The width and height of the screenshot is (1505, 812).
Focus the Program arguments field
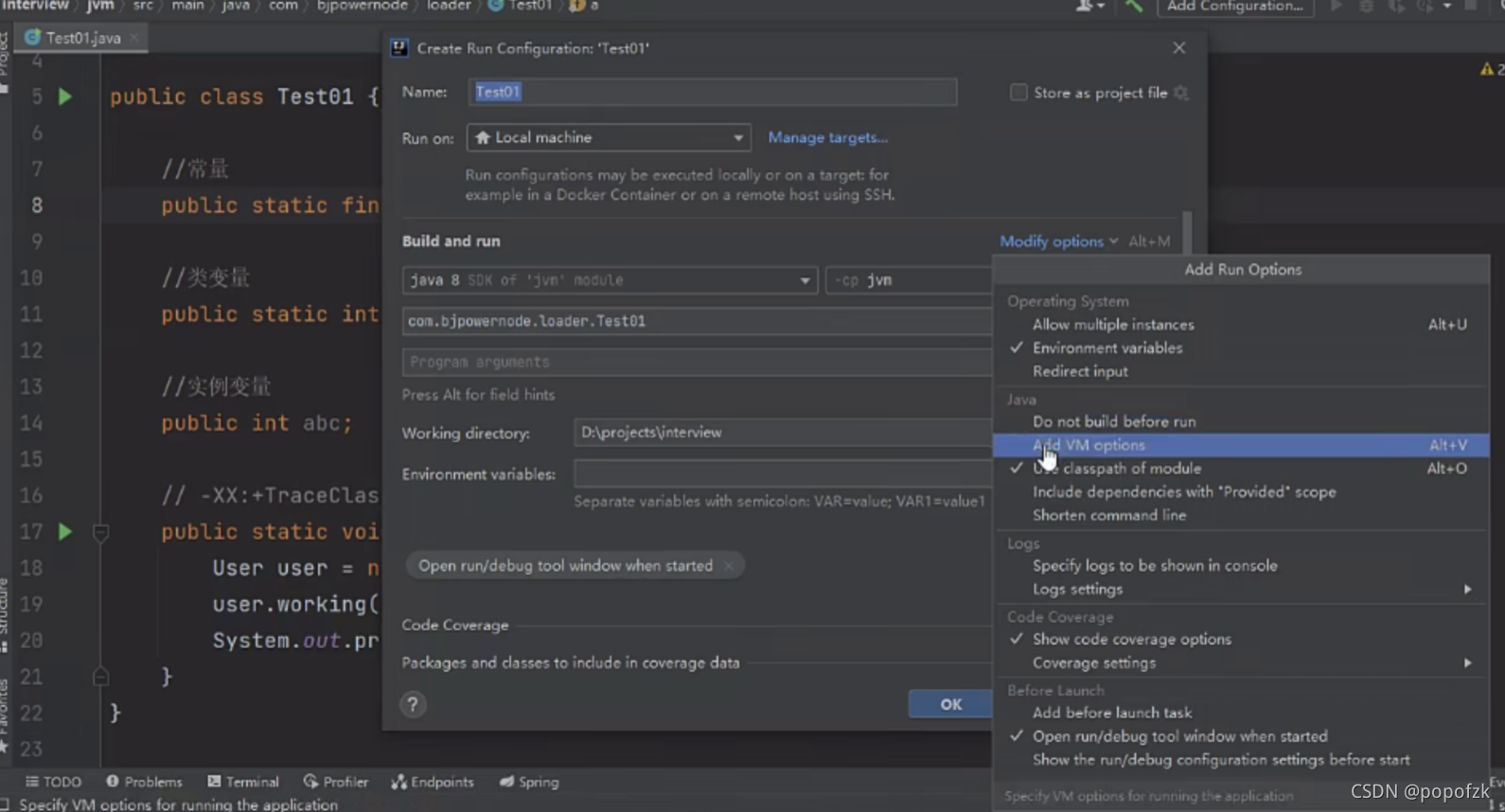(697, 362)
